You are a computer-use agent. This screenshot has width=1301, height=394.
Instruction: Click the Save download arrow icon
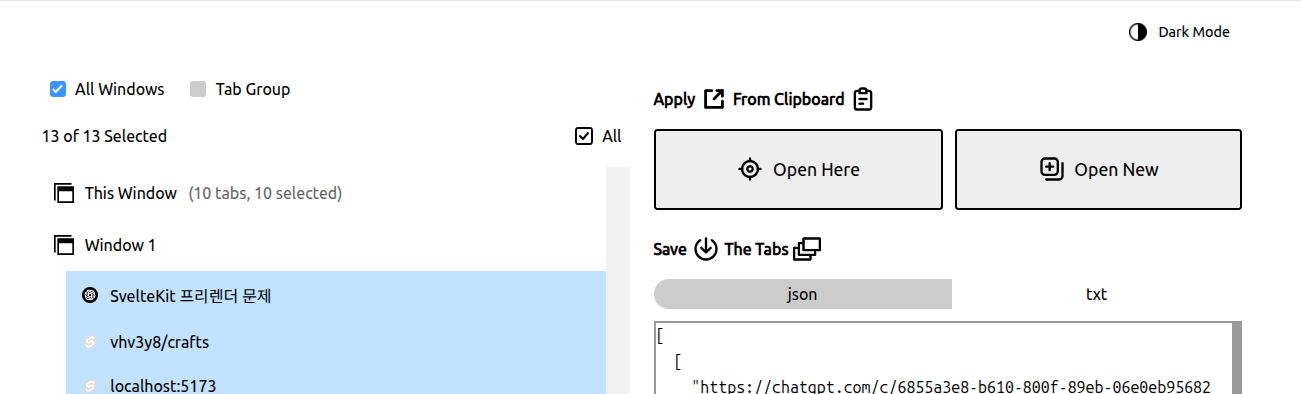tap(706, 249)
